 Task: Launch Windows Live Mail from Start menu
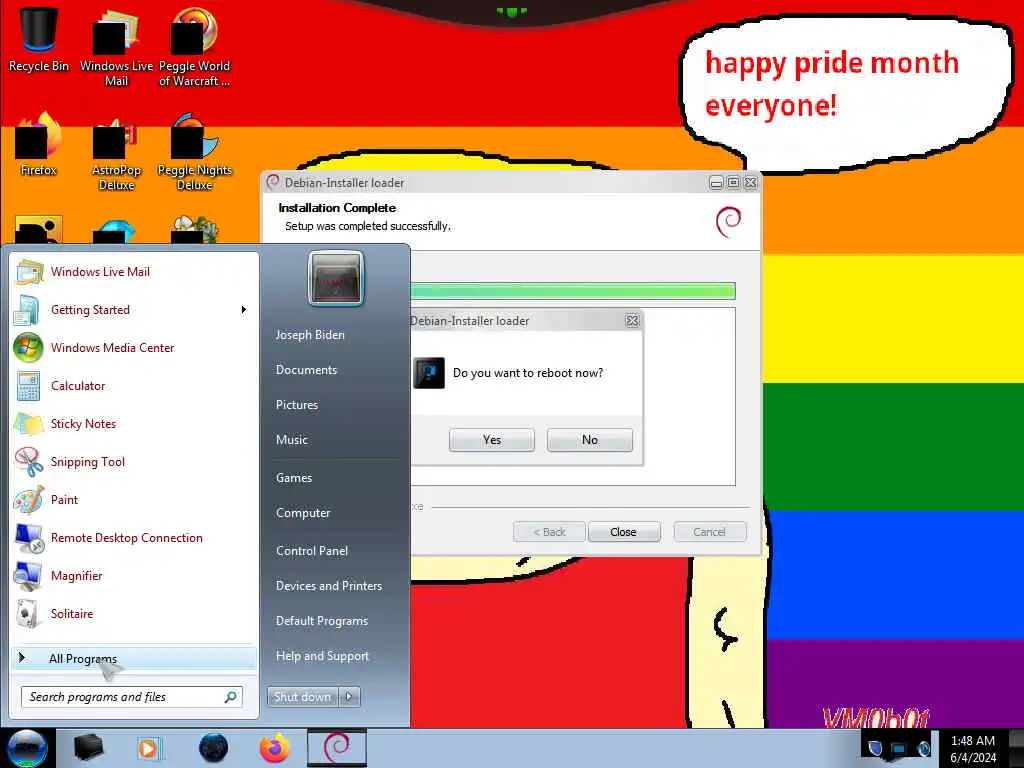pyautogui.click(x=134, y=272)
